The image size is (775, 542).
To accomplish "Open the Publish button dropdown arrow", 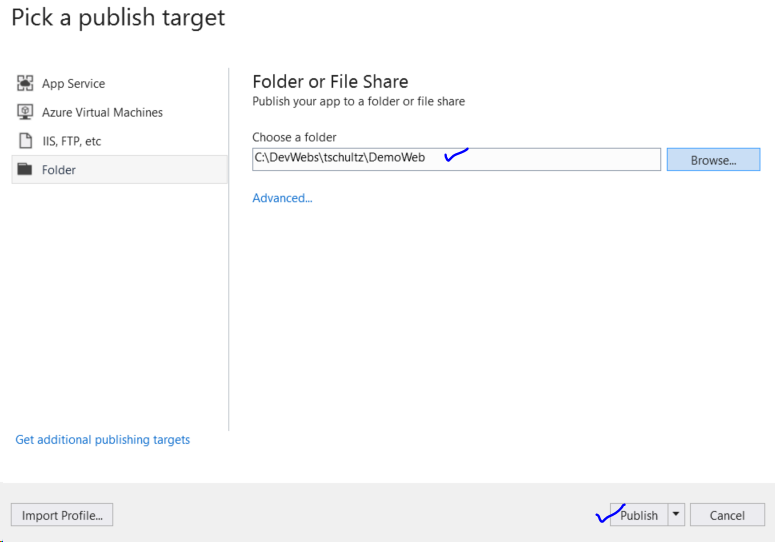I will tap(676, 515).
